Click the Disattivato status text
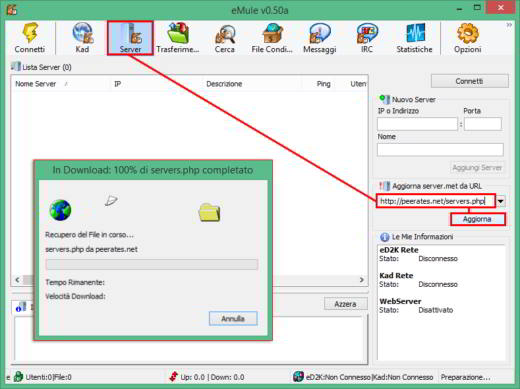 point(436,310)
